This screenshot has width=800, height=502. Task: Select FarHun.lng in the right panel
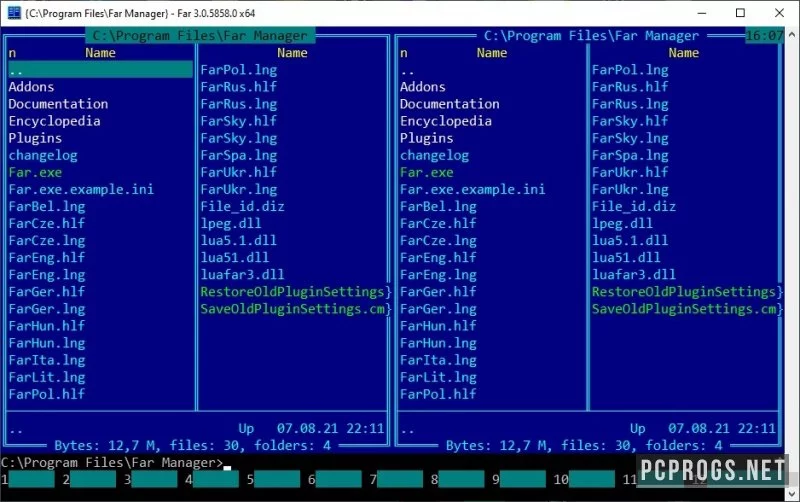[x=438, y=343]
